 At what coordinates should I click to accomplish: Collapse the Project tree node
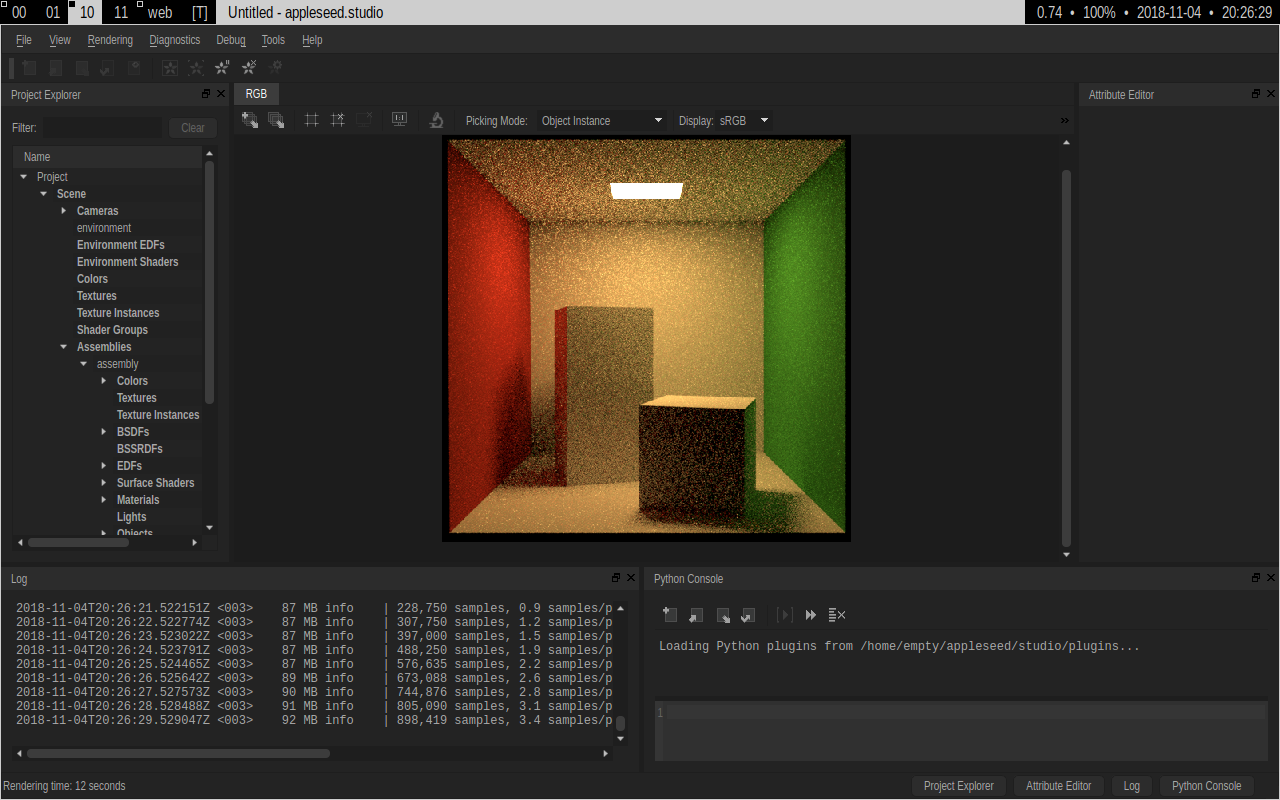tap(24, 177)
